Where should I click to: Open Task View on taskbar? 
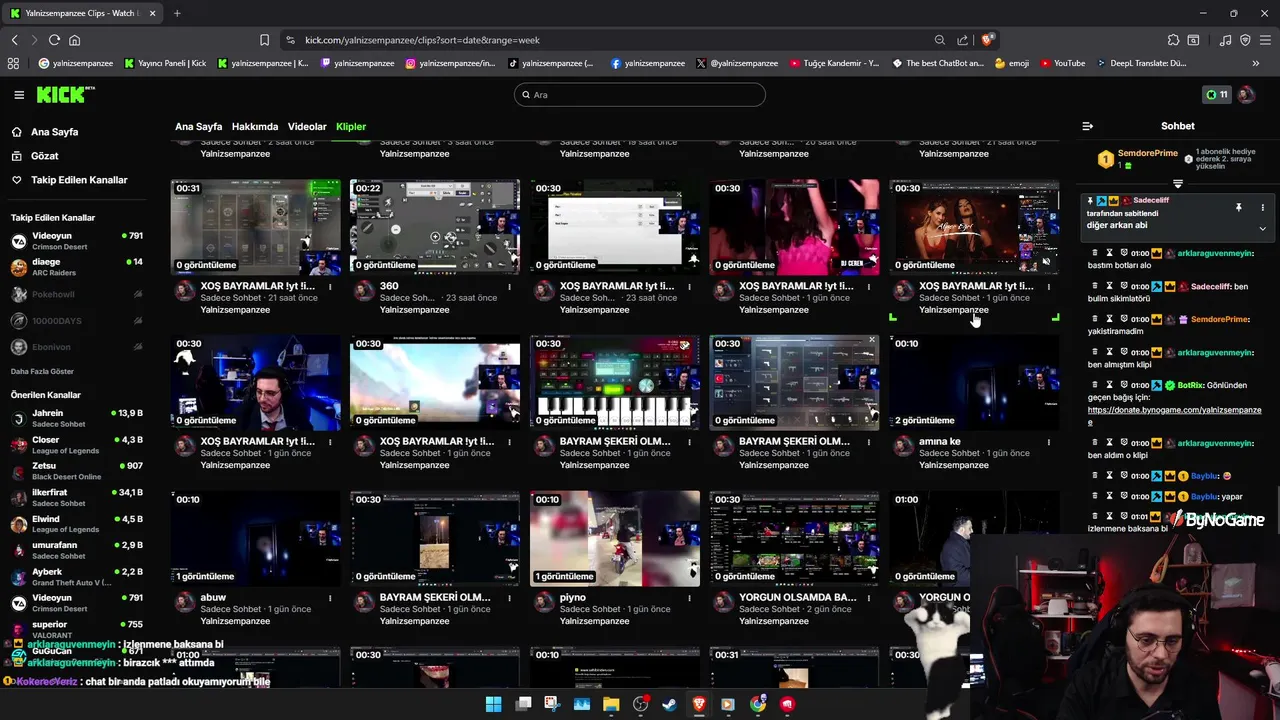point(523,704)
